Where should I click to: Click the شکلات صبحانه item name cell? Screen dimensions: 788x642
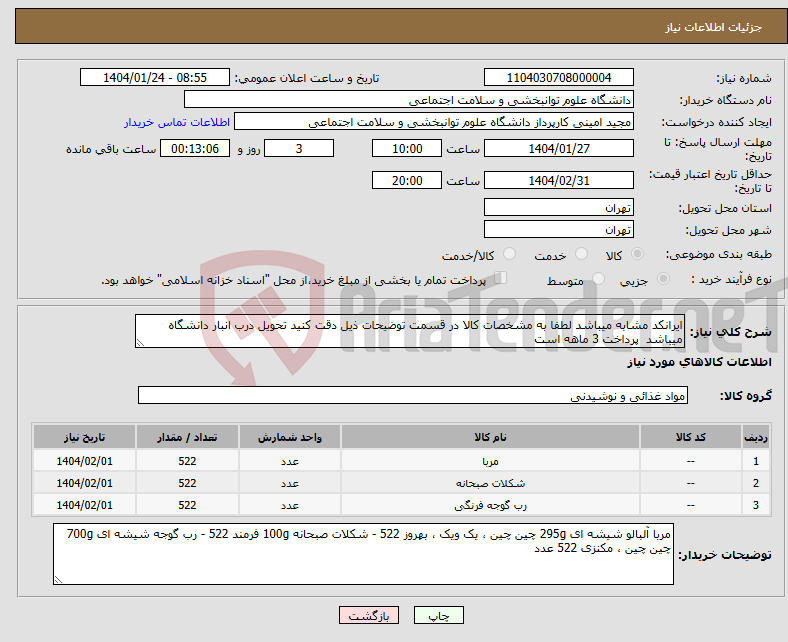coord(490,483)
